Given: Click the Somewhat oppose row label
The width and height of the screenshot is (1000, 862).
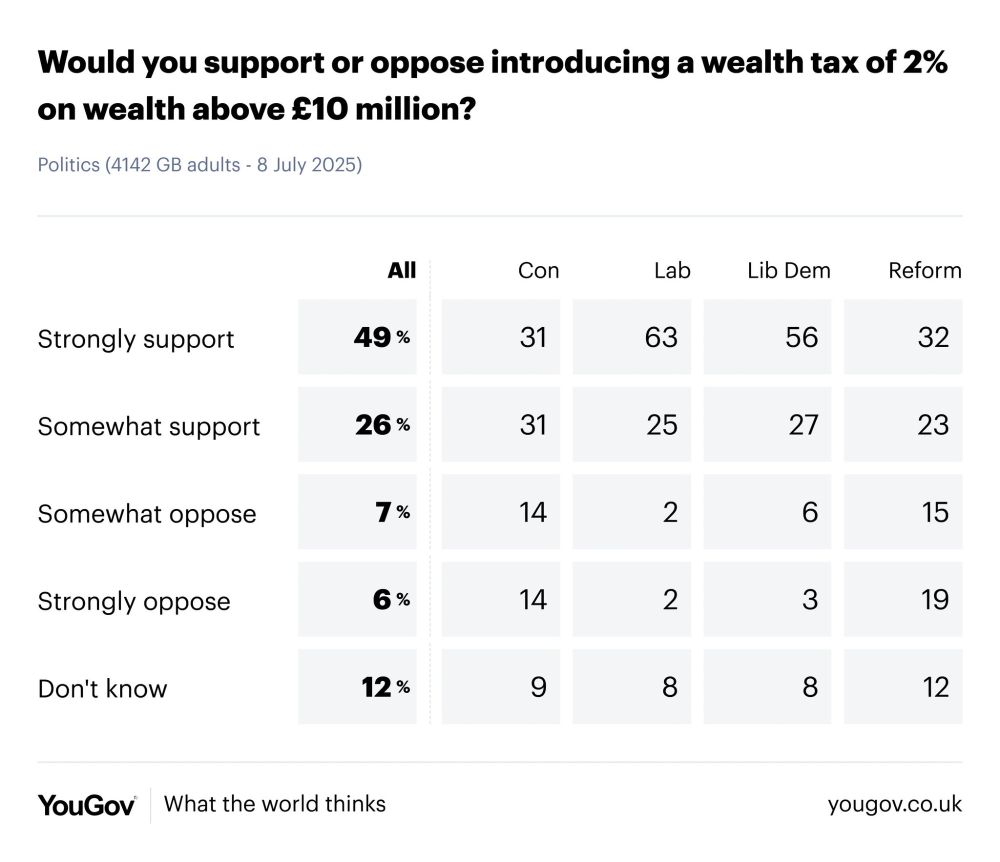Looking at the screenshot, I should (x=147, y=514).
